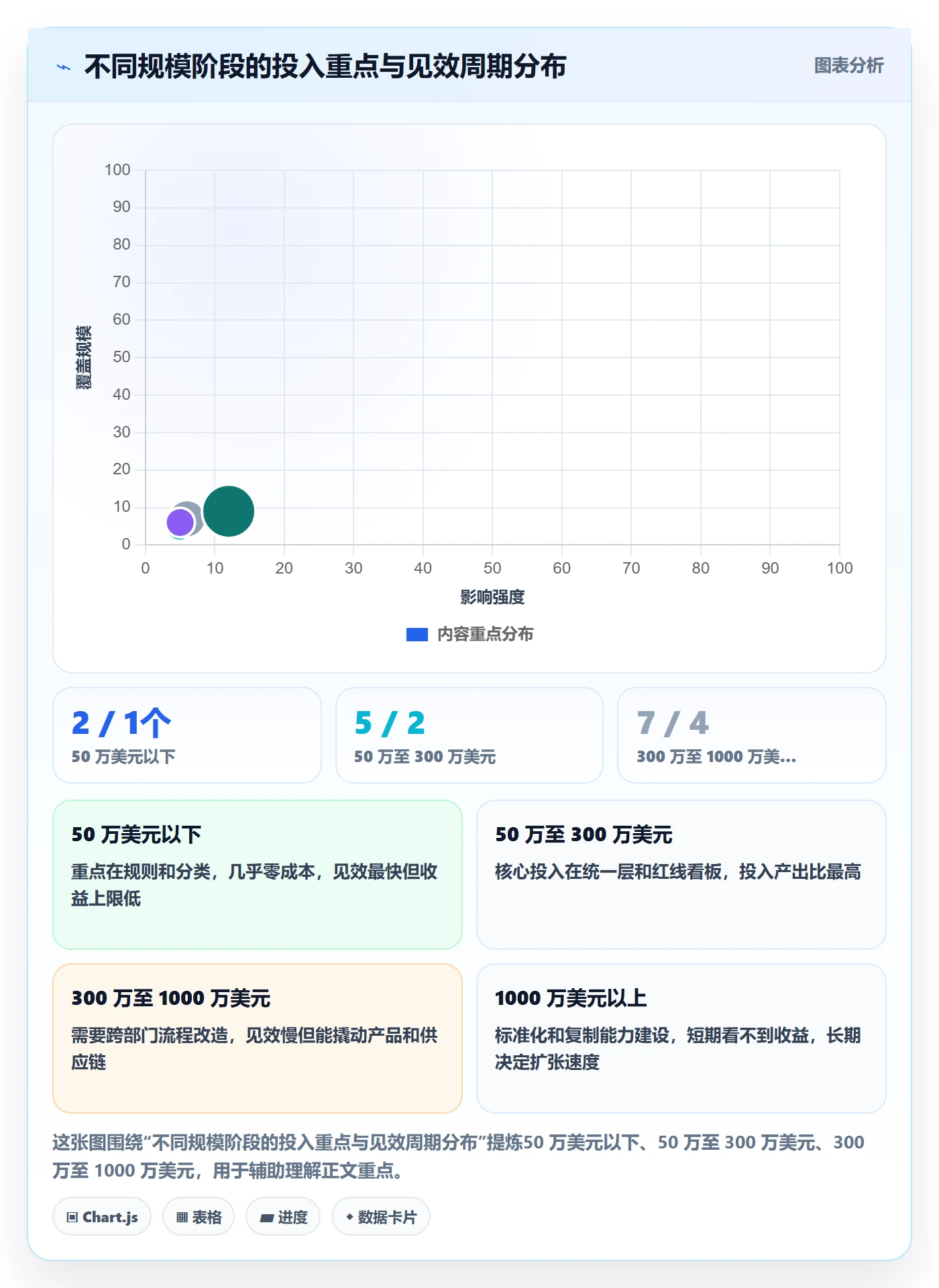939x1288 pixels.
Task: Toggle the blue 内容重点分布 legend swatch
Action: pos(417,635)
